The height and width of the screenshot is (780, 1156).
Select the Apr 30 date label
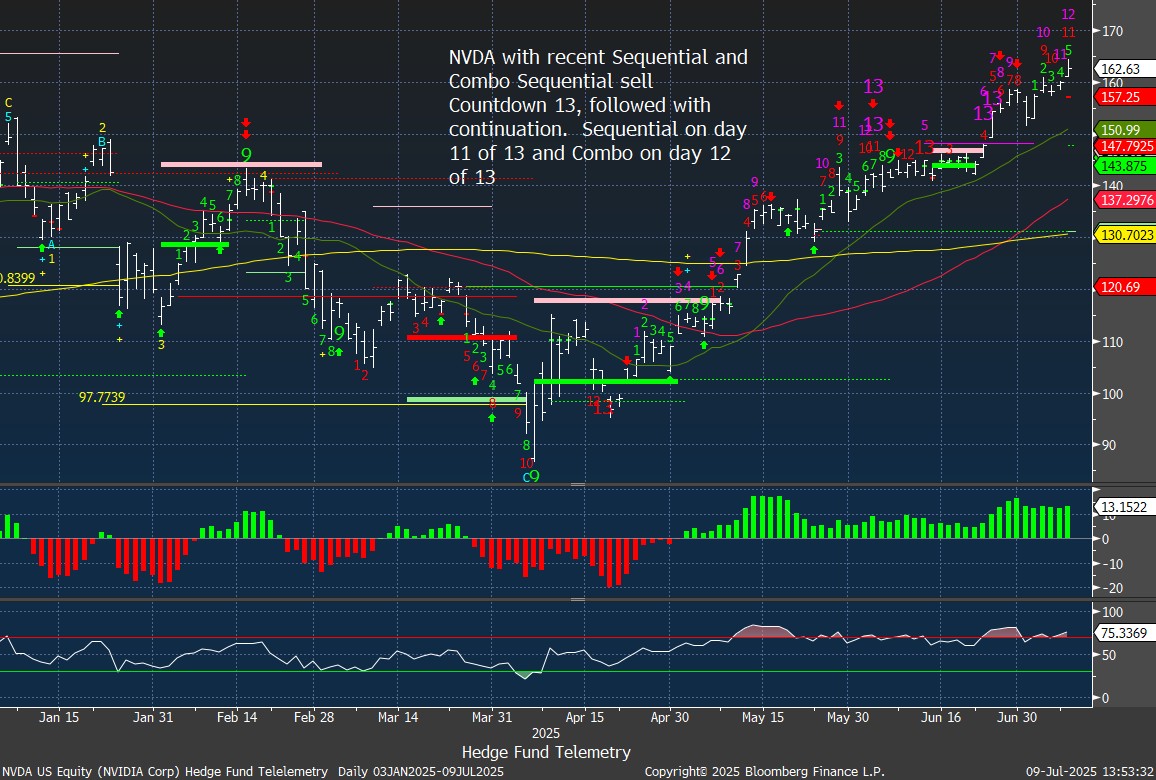(669, 717)
